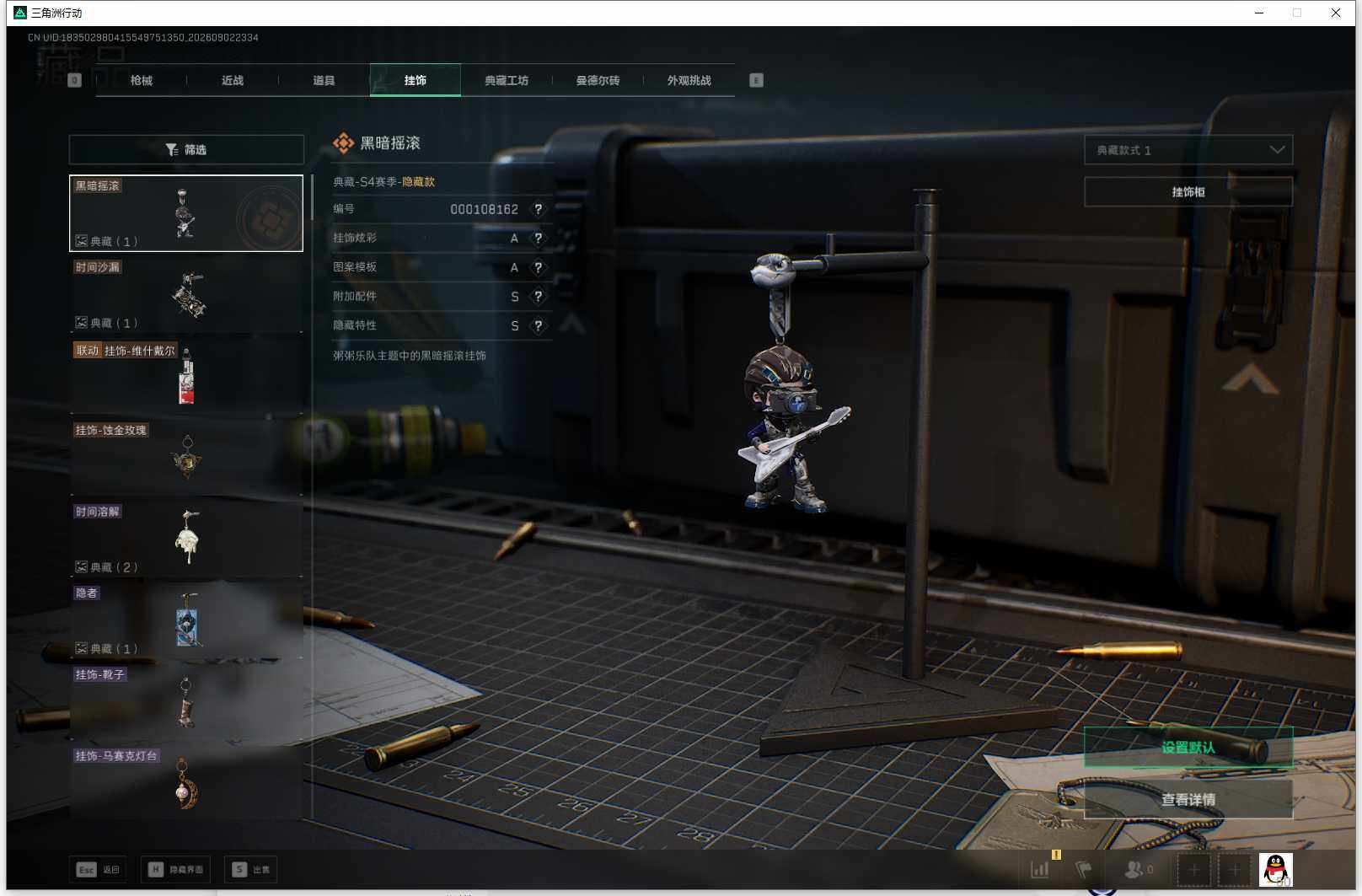Click the 典藏-S4赛季-隐藏款 label
The image size is (1362, 896).
(x=384, y=181)
